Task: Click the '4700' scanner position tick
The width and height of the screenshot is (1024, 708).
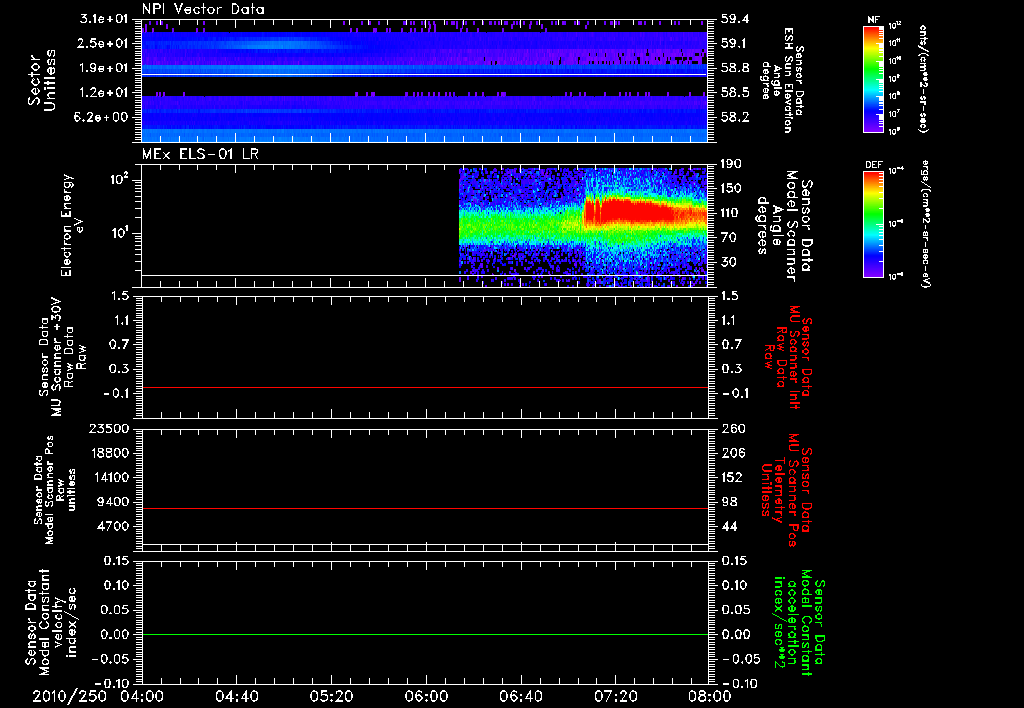Action: click(x=113, y=526)
